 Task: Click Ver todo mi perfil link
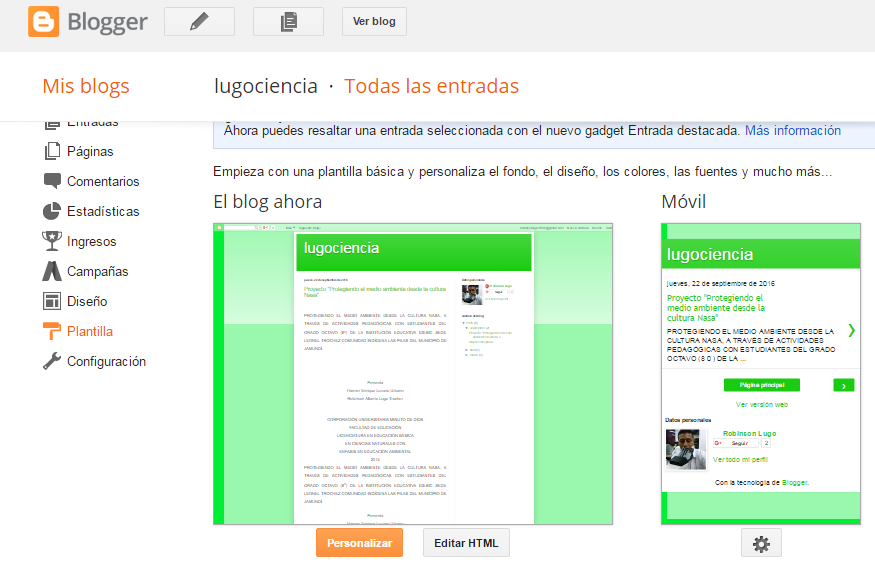[x=741, y=460]
